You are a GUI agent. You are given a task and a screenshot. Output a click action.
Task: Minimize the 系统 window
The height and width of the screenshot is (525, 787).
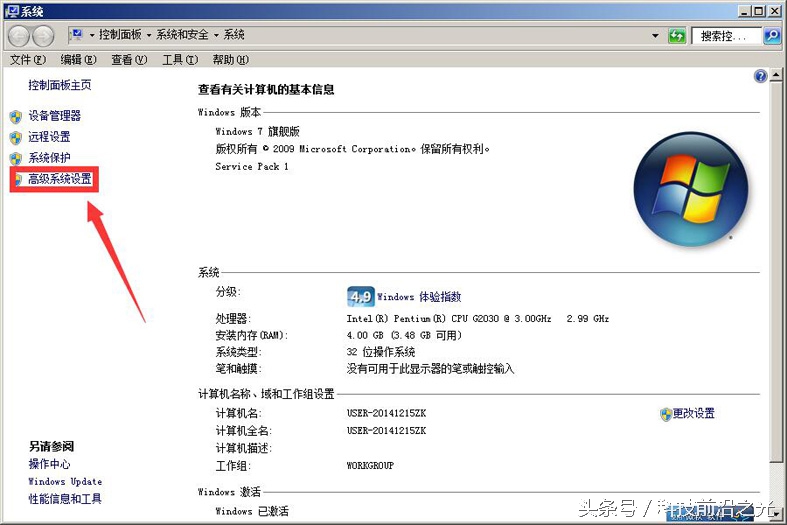pos(745,11)
